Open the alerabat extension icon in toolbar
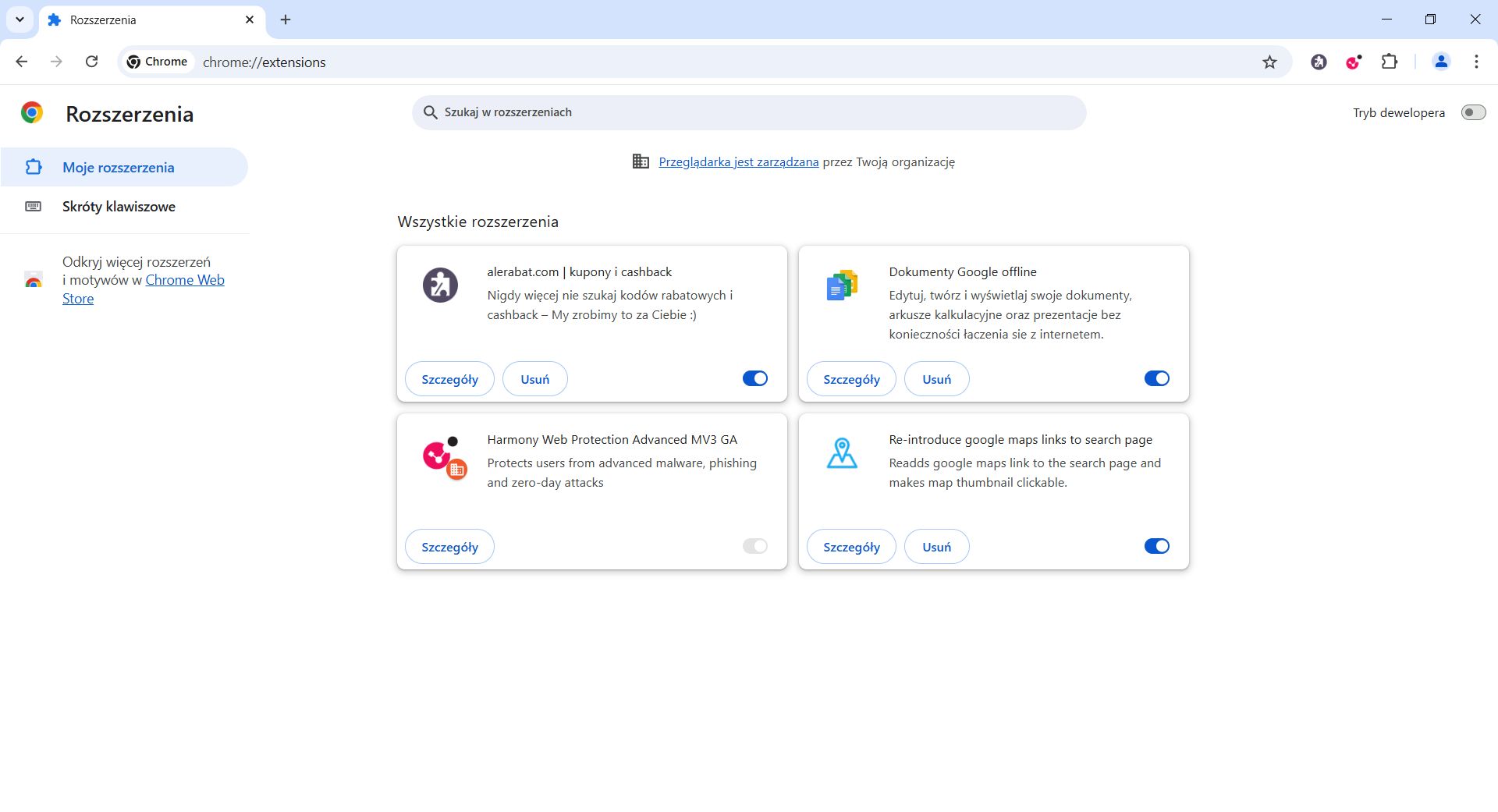 1319,62
